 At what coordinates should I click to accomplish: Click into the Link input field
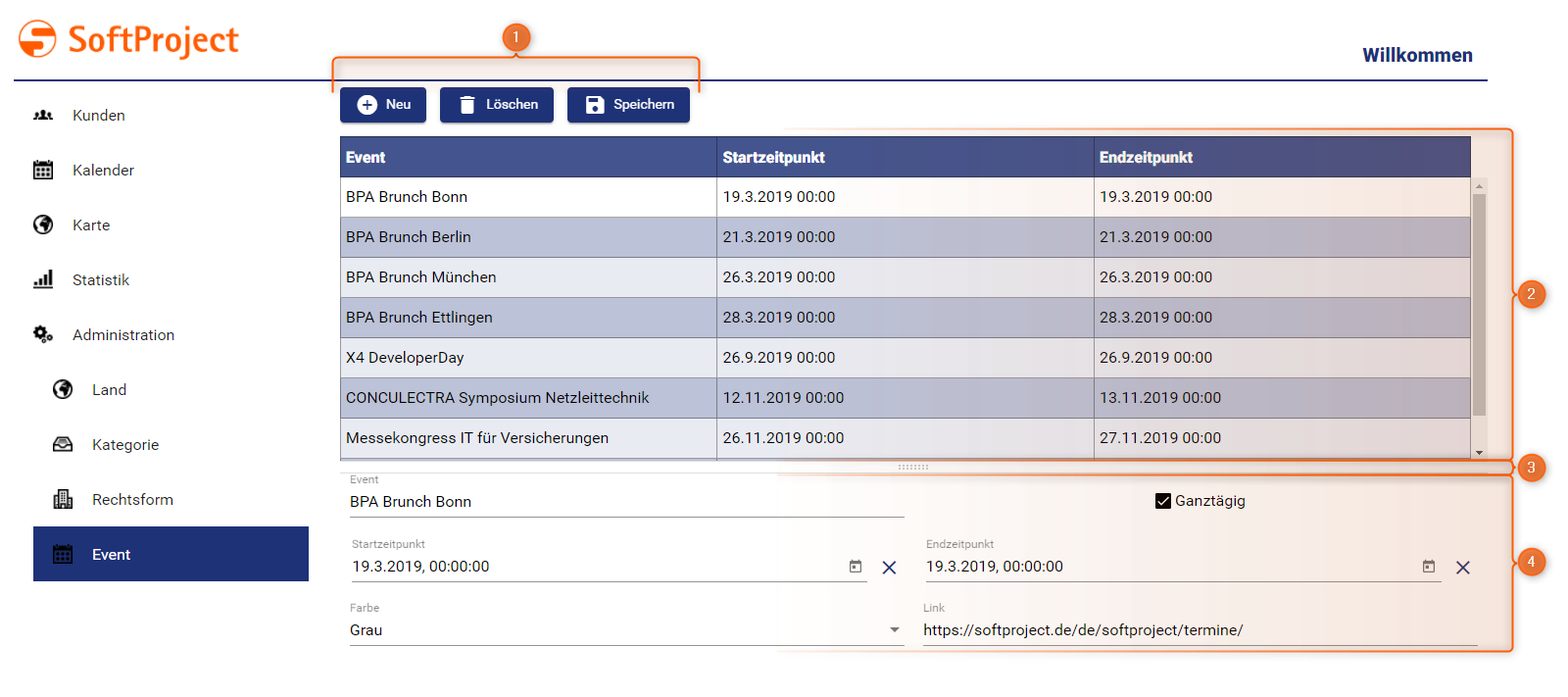point(1199,630)
